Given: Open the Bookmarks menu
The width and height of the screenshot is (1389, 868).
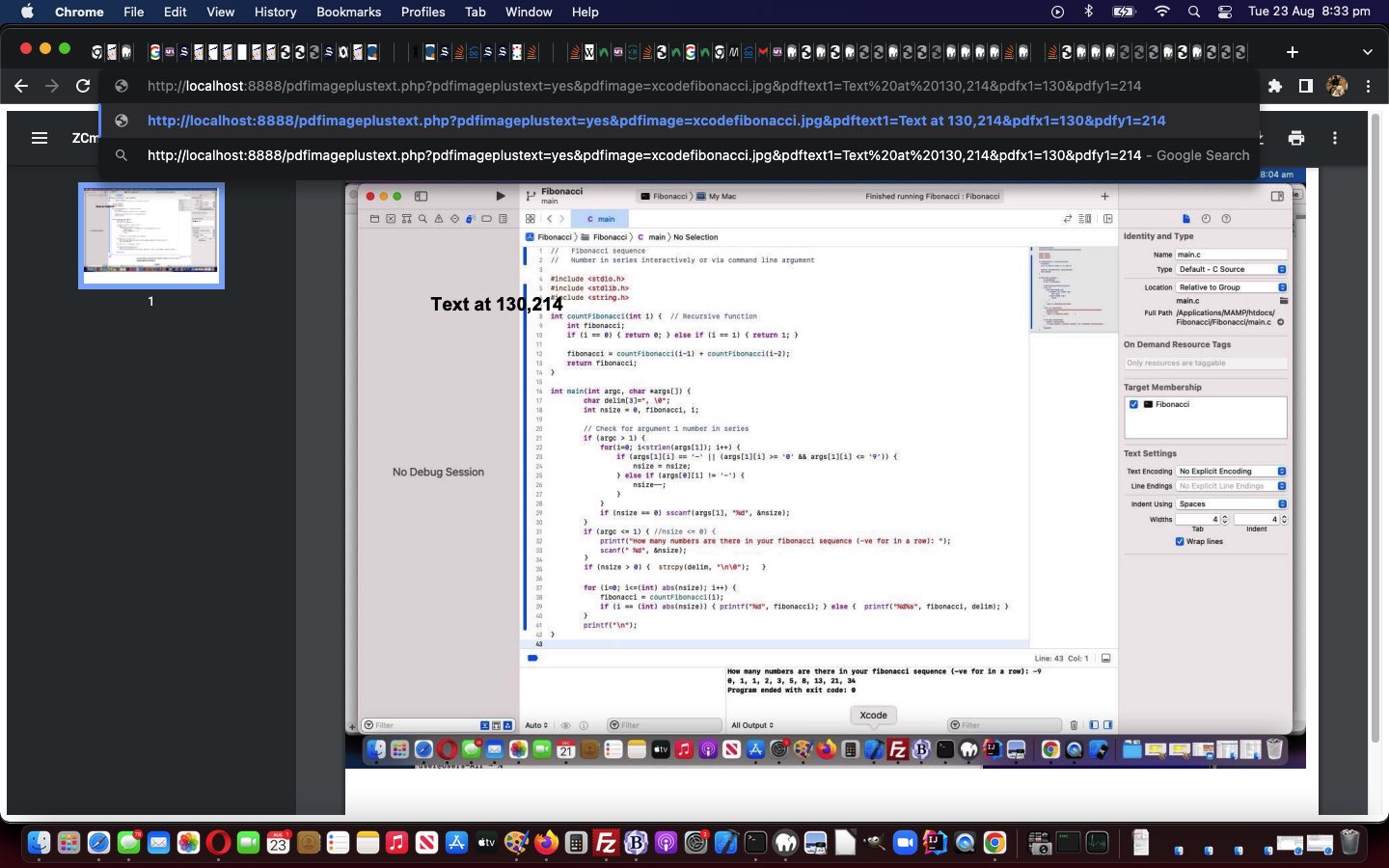Looking at the screenshot, I should tap(348, 12).
